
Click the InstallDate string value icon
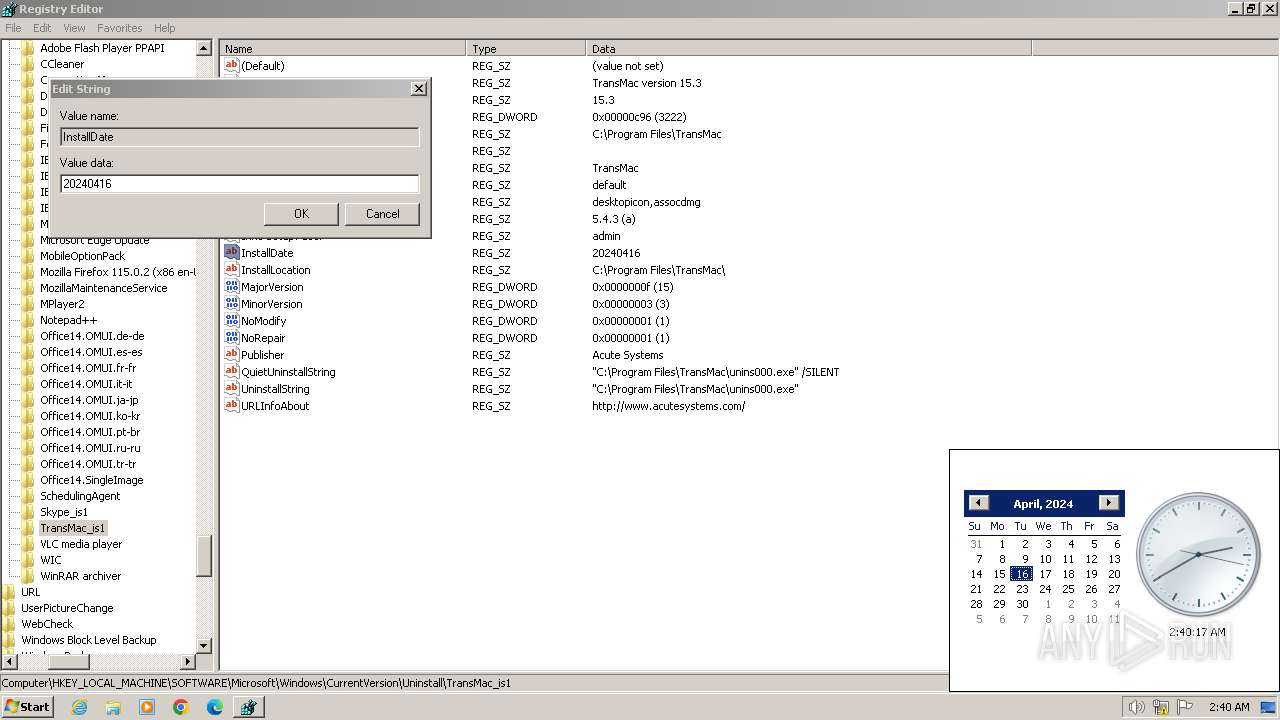232,253
